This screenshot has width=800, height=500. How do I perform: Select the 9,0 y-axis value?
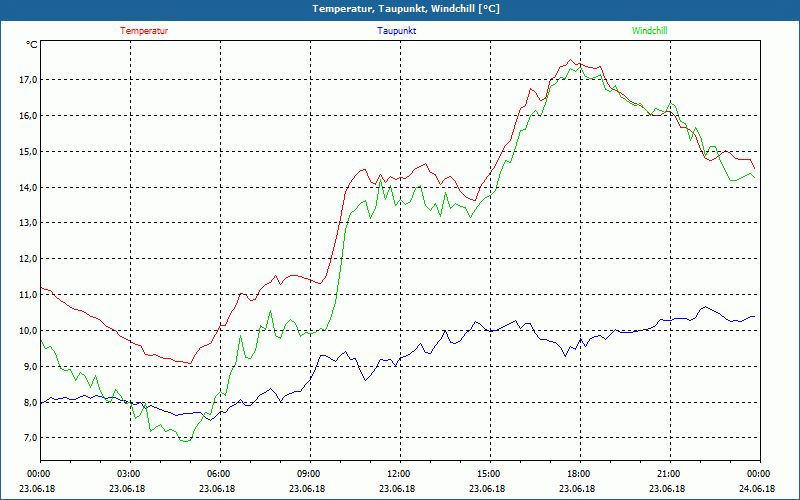(x=31, y=366)
